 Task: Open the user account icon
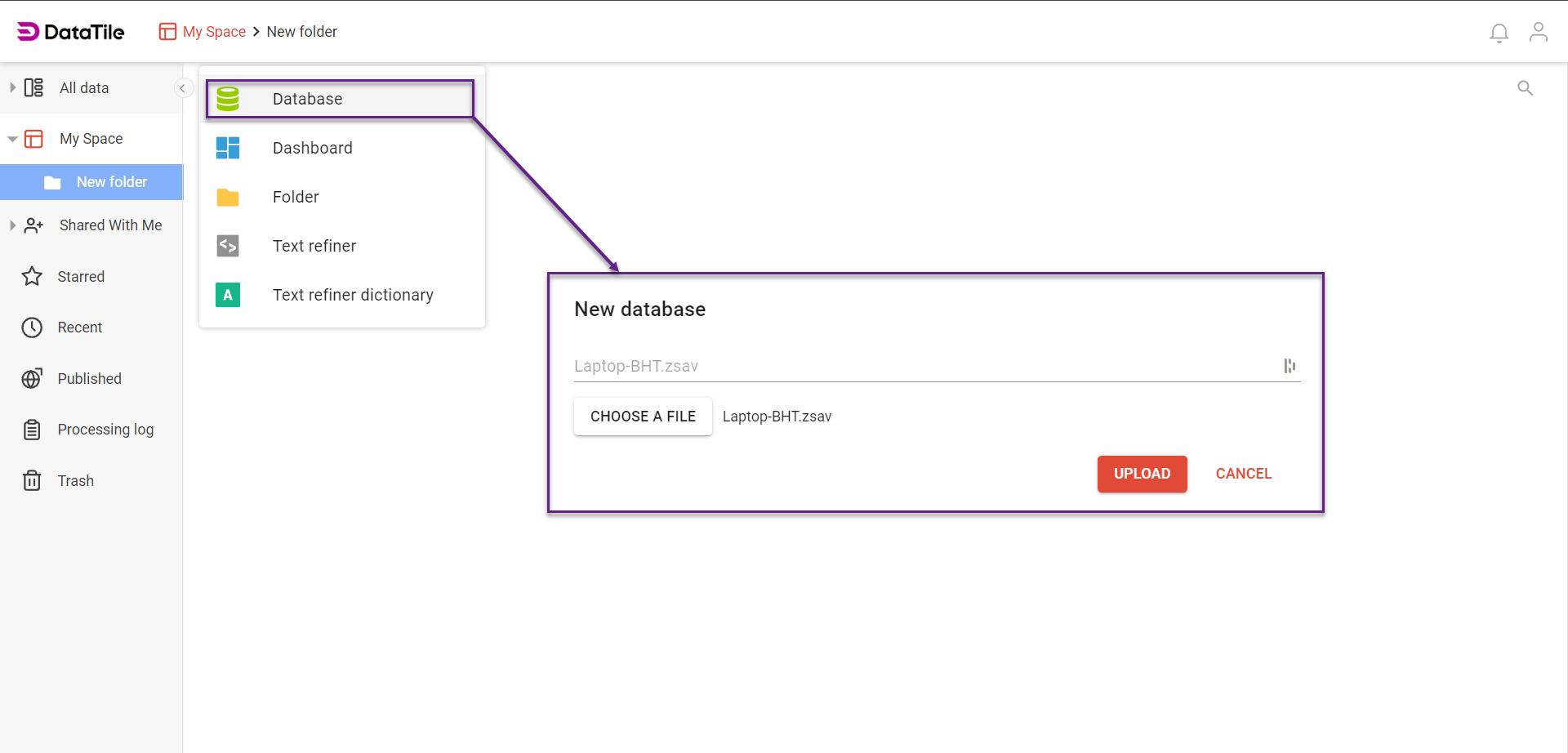[1539, 32]
